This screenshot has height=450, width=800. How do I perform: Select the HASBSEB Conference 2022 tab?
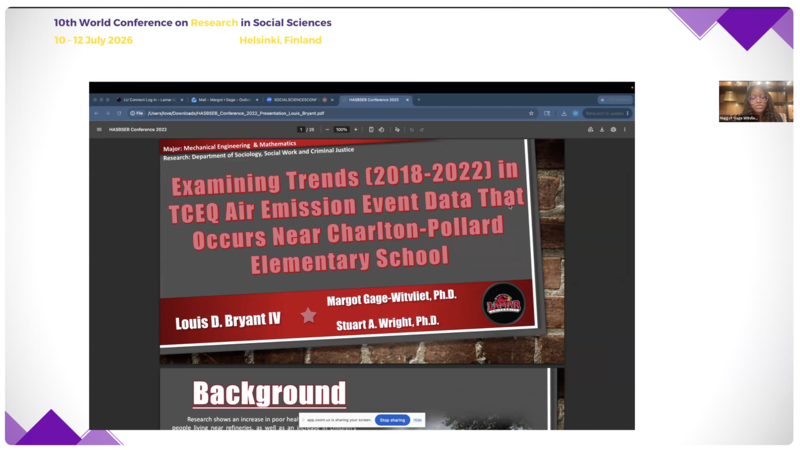click(376, 100)
